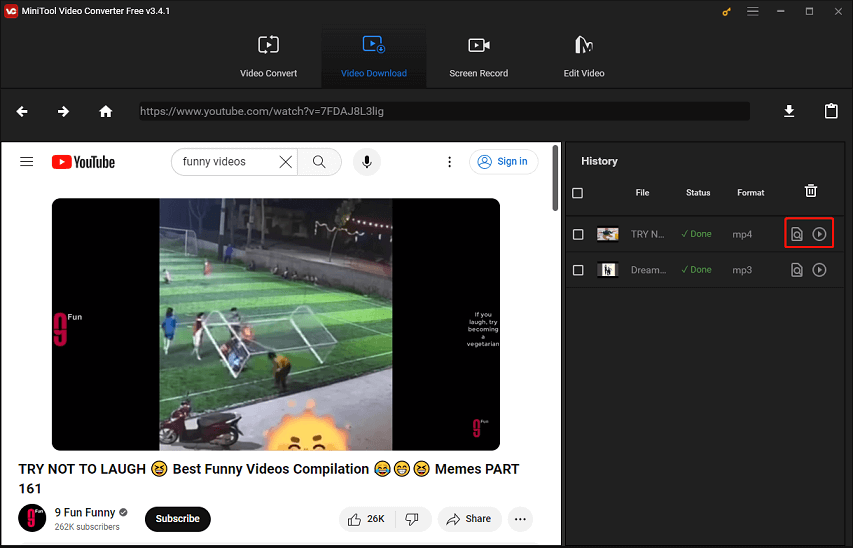Image resolution: width=853 pixels, height=548 pixels.
Task: Click the History panel title
Action: [x=599, y=161]
